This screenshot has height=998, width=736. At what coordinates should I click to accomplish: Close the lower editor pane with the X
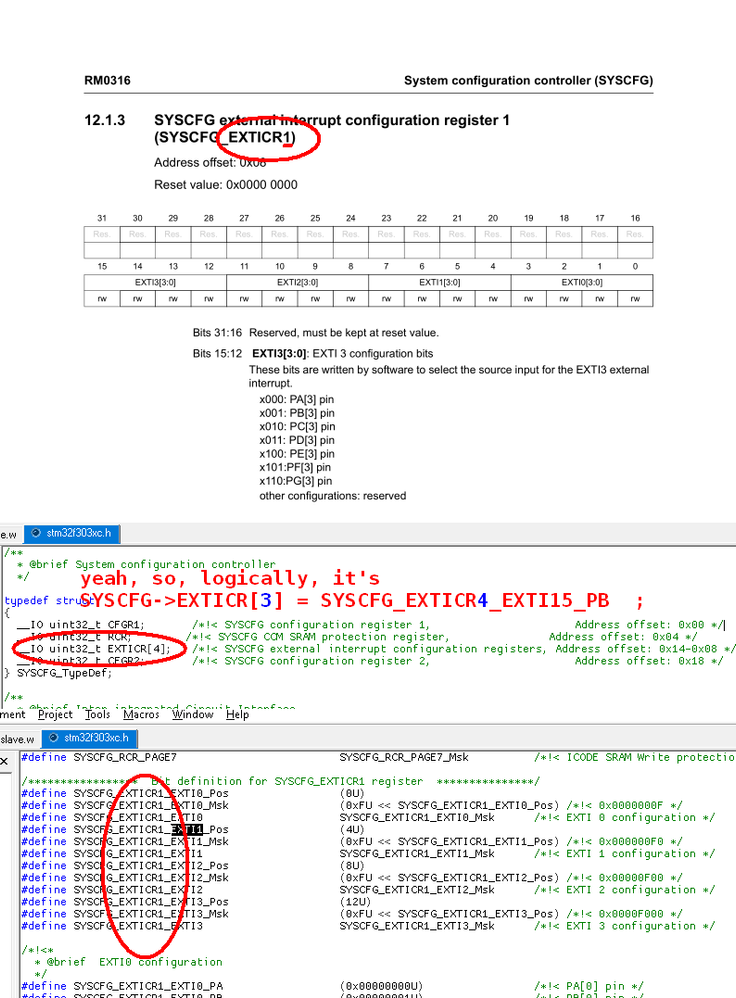[4, 761]
